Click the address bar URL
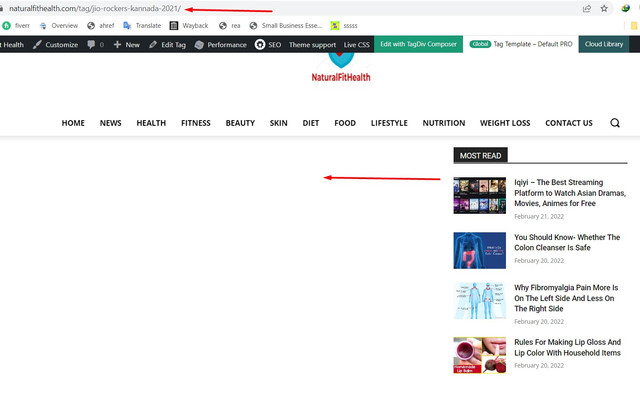 (x=95, y=8)
